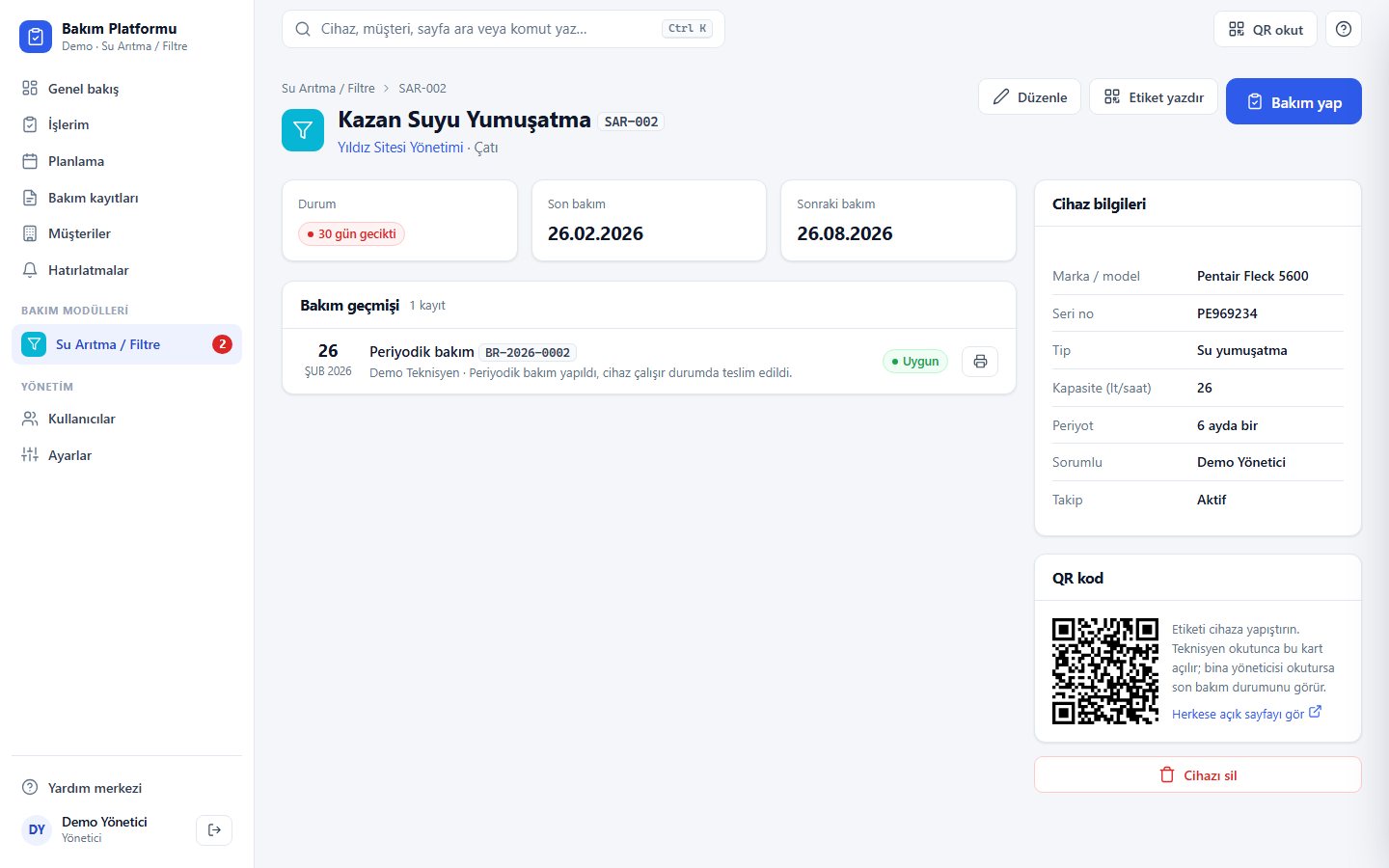Click the SAR-002 code badge
The width and height of the screenshot is (1389, 868).
(x=631, y=122)
